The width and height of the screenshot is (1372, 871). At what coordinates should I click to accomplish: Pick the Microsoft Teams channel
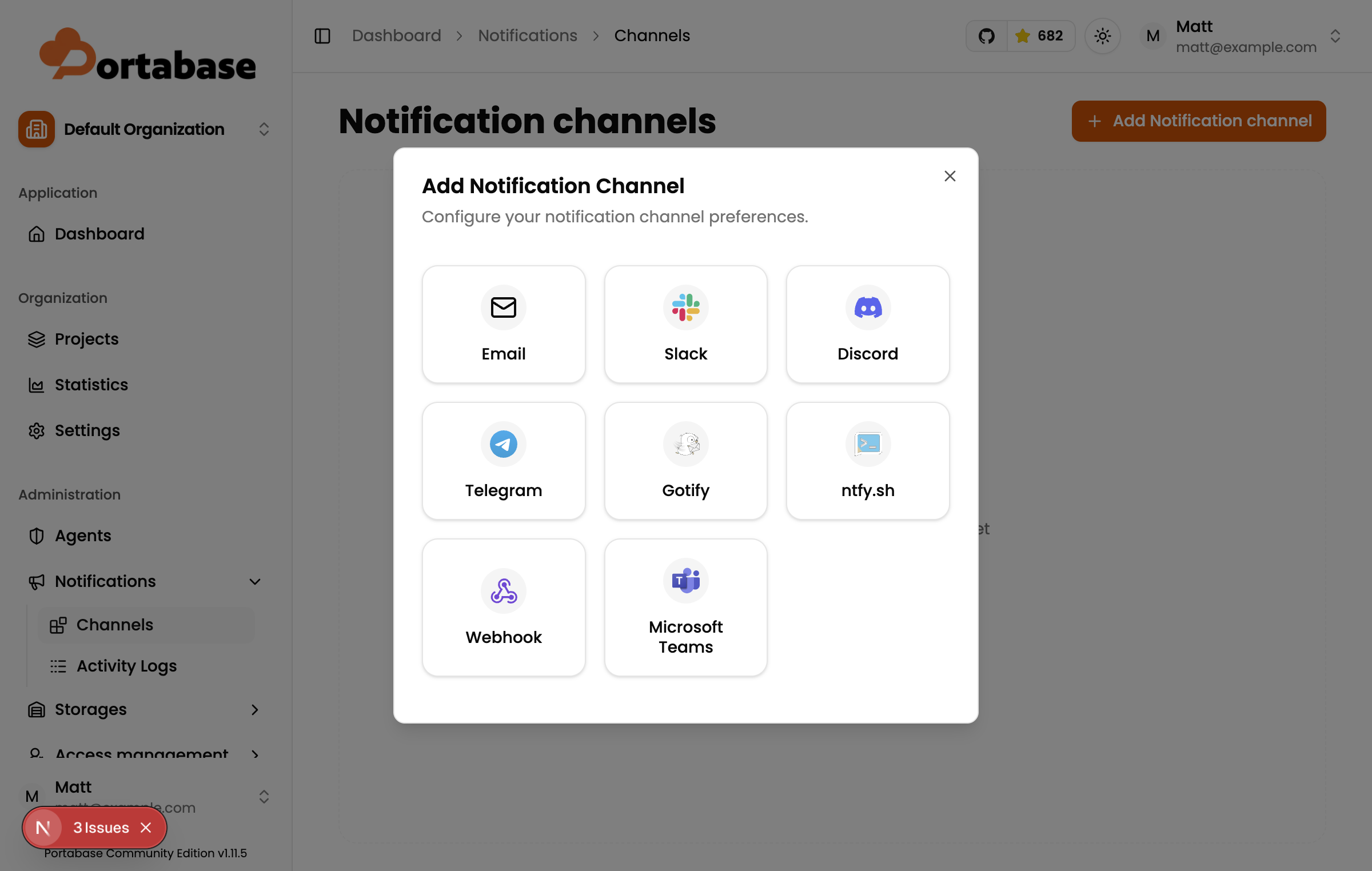coord(685,608)
